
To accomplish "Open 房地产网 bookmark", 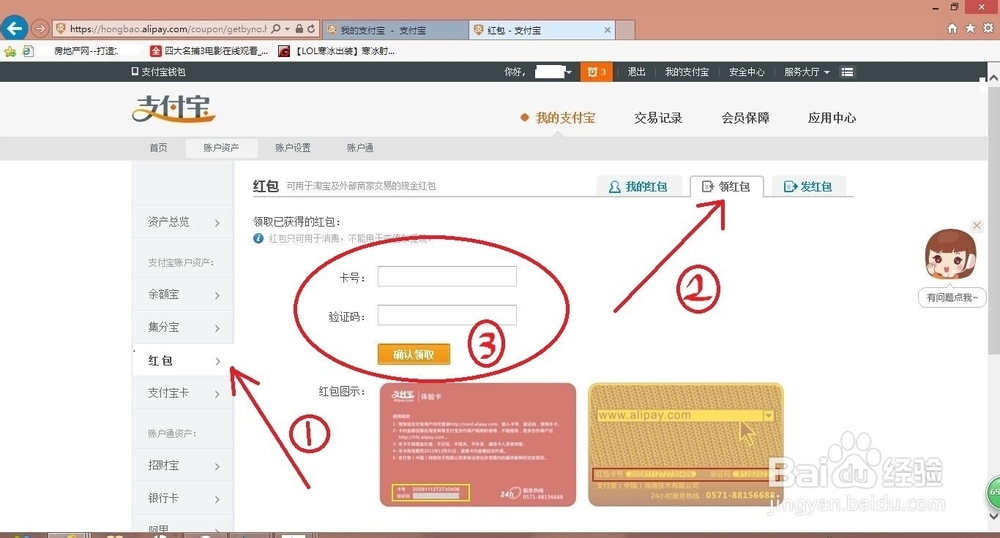I will point(86,51).
